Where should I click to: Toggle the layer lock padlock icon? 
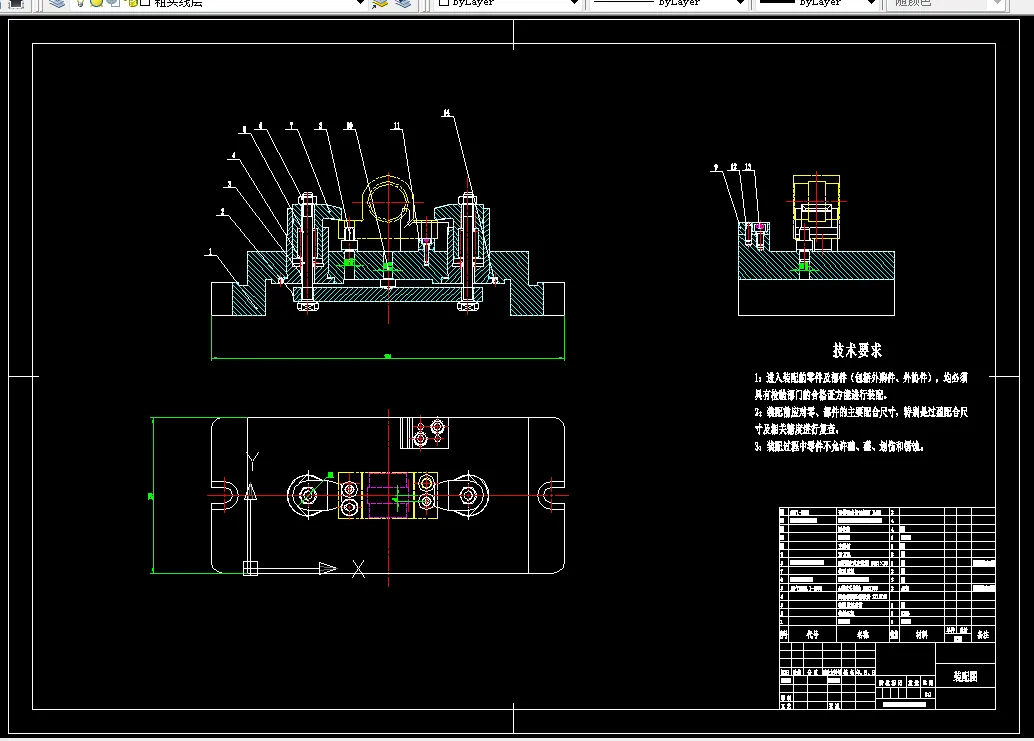coord(130,3)
